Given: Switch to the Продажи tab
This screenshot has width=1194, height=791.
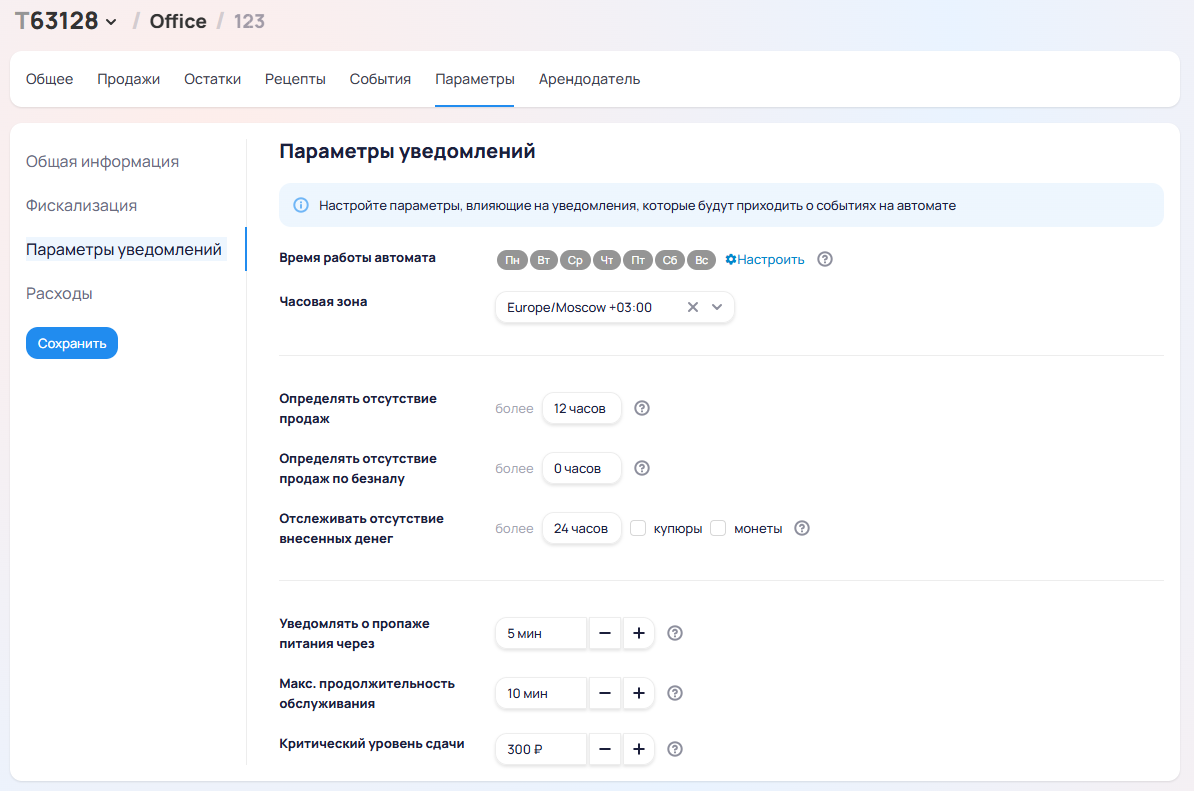Looking at the screenshot, I should point(128,79).
